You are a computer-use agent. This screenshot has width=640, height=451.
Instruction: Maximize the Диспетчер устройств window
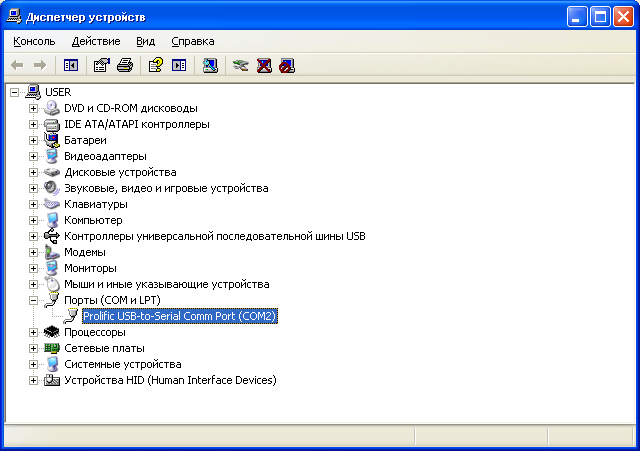[600, 17]
